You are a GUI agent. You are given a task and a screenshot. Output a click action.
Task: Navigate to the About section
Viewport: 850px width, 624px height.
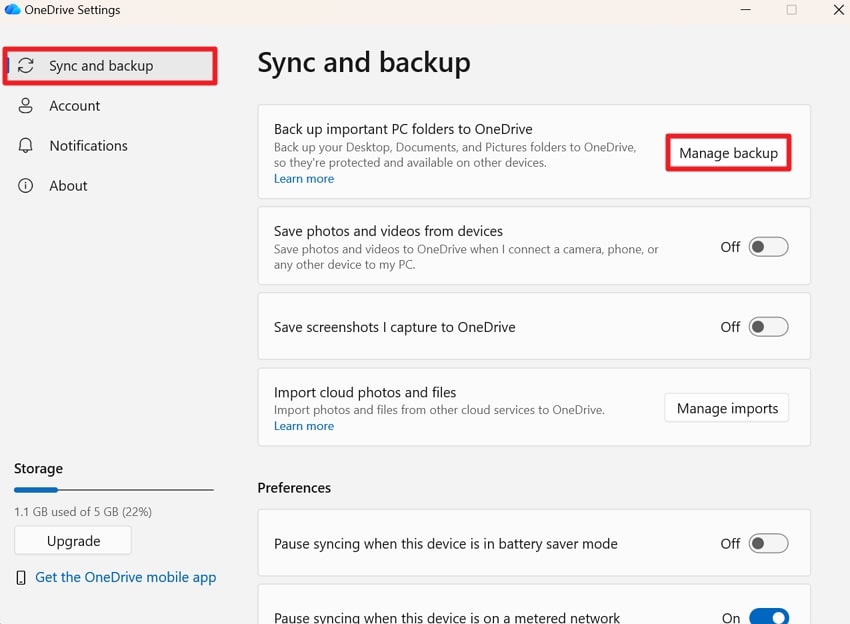click(x=68, y=185)
